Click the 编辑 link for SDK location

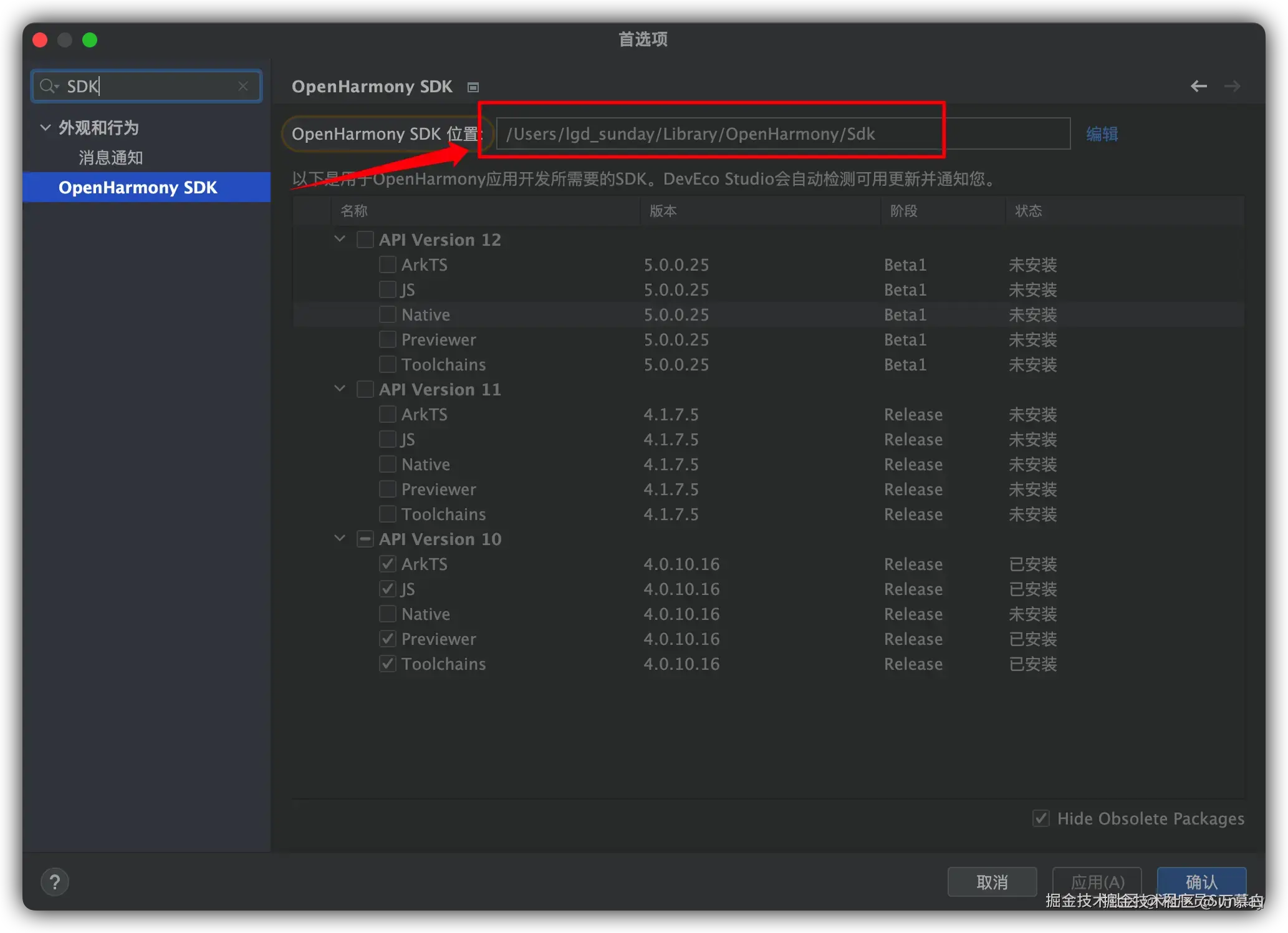coord(1102,134)
